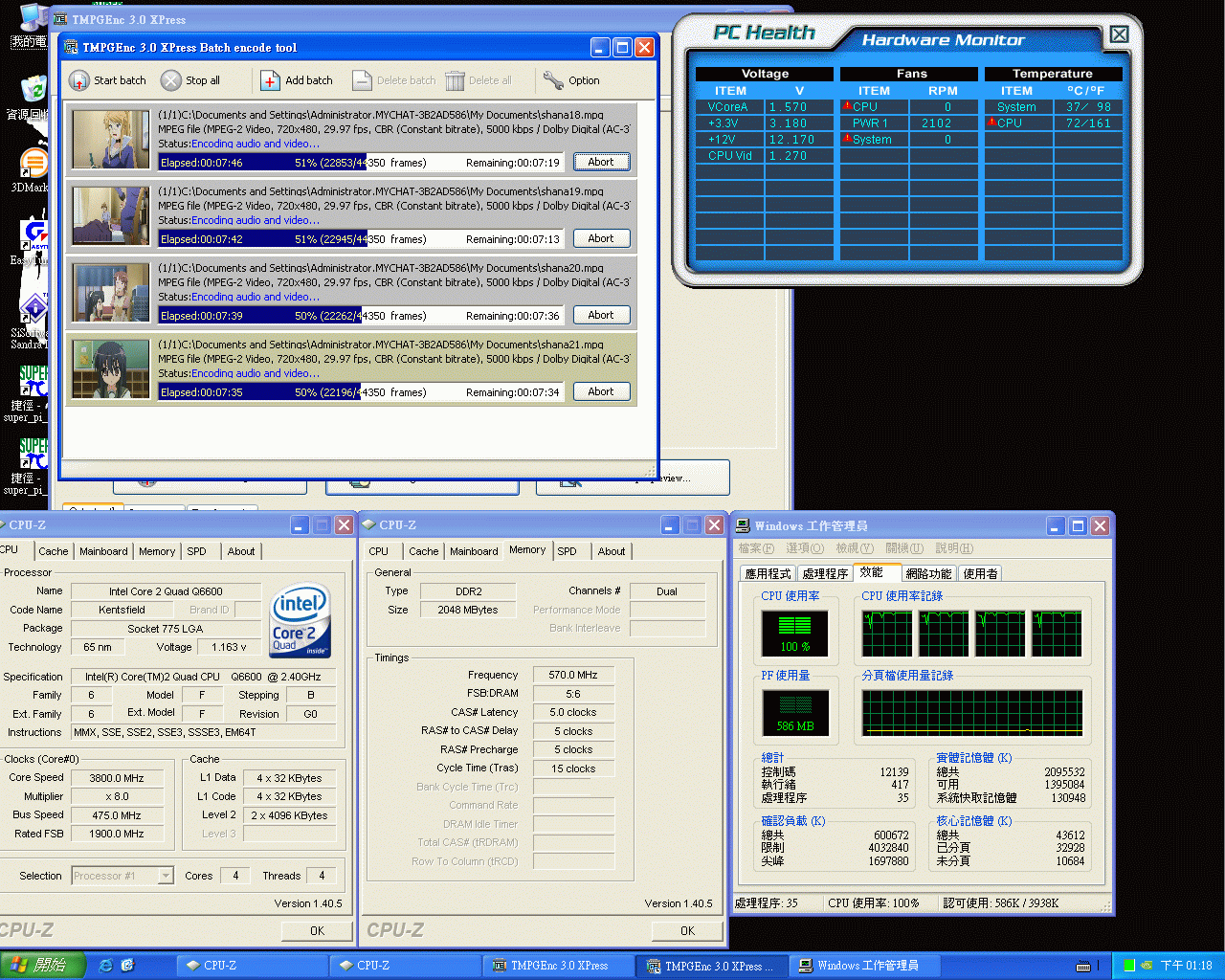The image size is (1225, 980).
Task: Click the Add batch toolbar icon
Action: coord(270,80)
